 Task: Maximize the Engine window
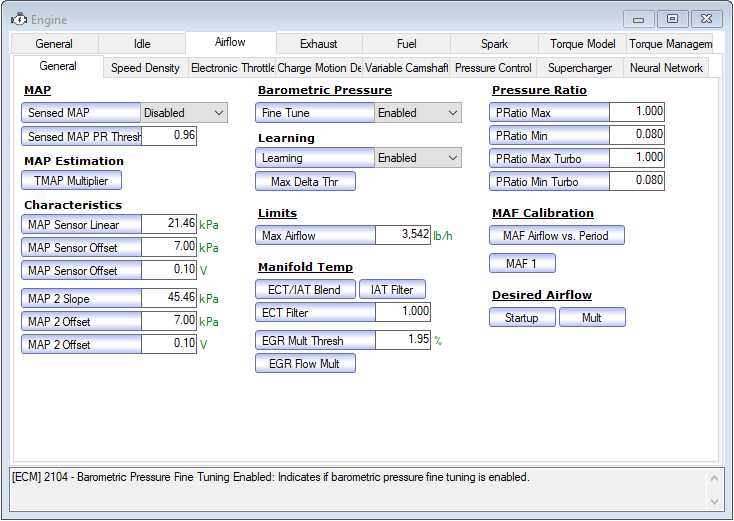tap(672, 18)
